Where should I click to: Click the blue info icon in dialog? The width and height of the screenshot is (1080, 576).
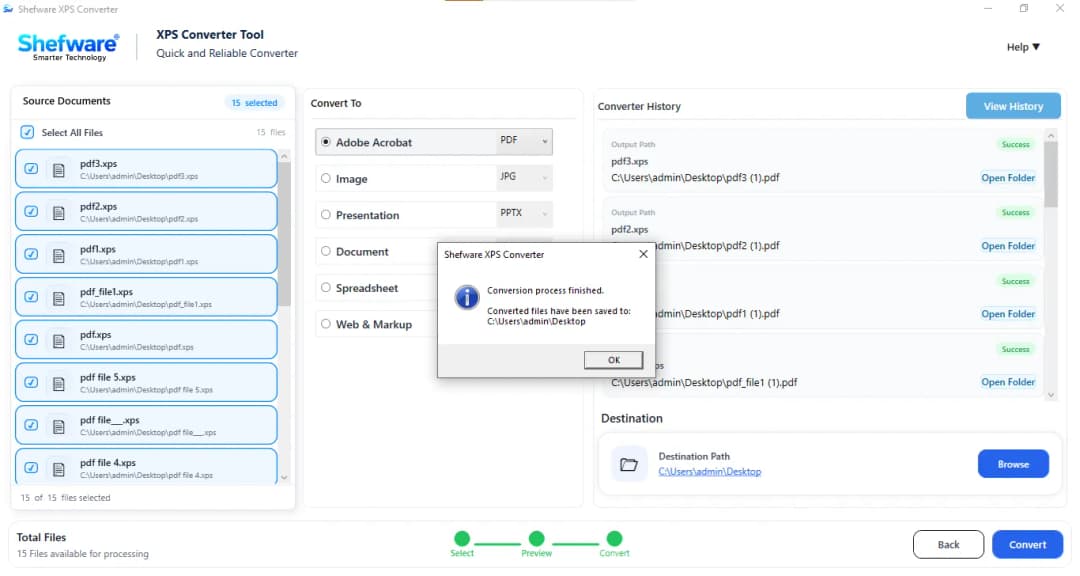[x=467, y=298]
